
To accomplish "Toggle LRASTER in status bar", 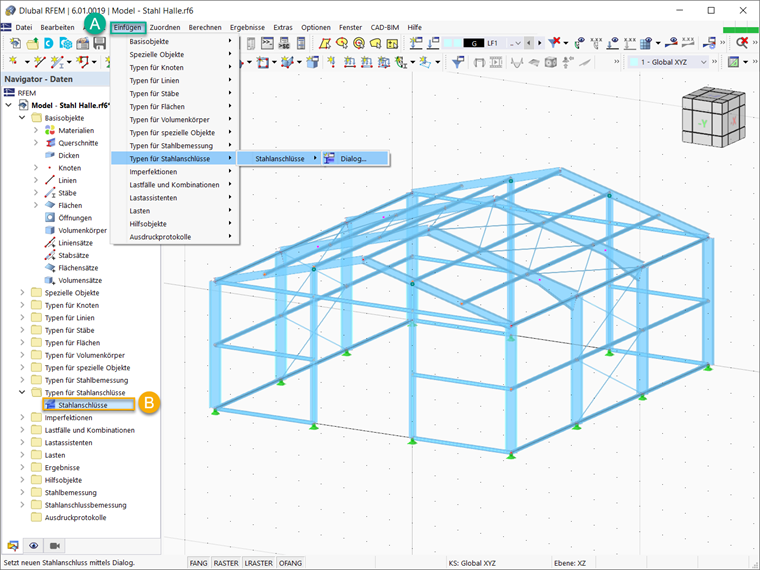I will [x=258, y=563].
